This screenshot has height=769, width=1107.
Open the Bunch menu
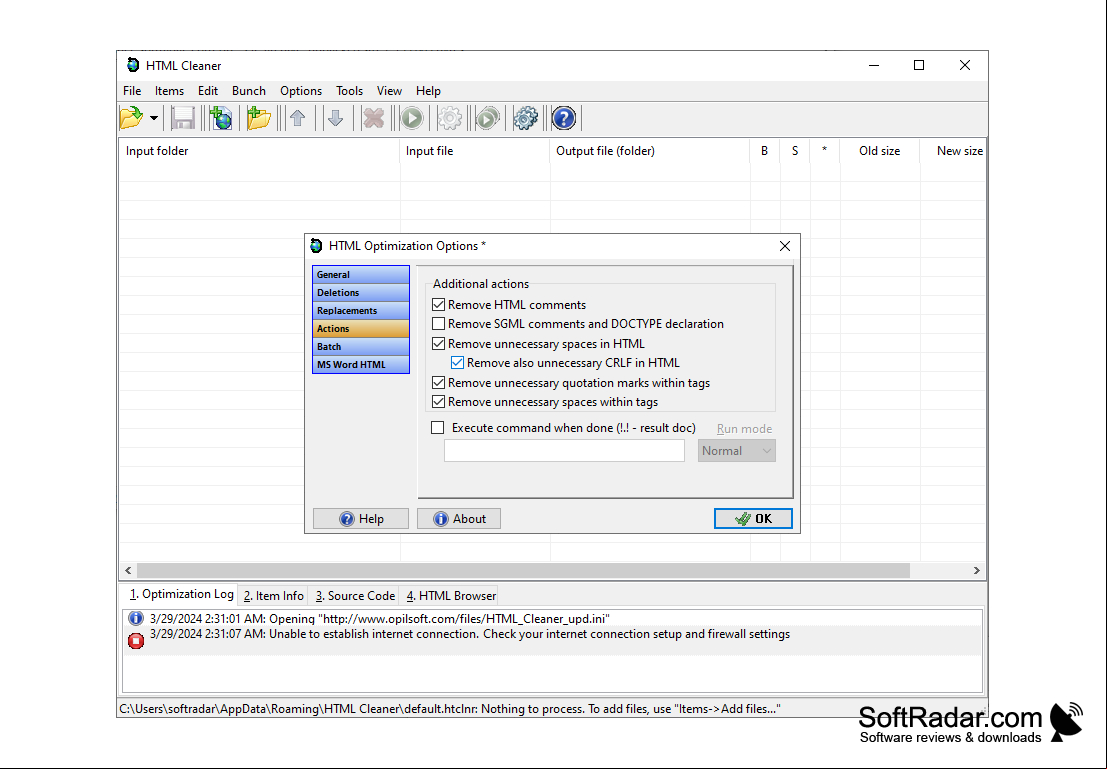(249, 91)
